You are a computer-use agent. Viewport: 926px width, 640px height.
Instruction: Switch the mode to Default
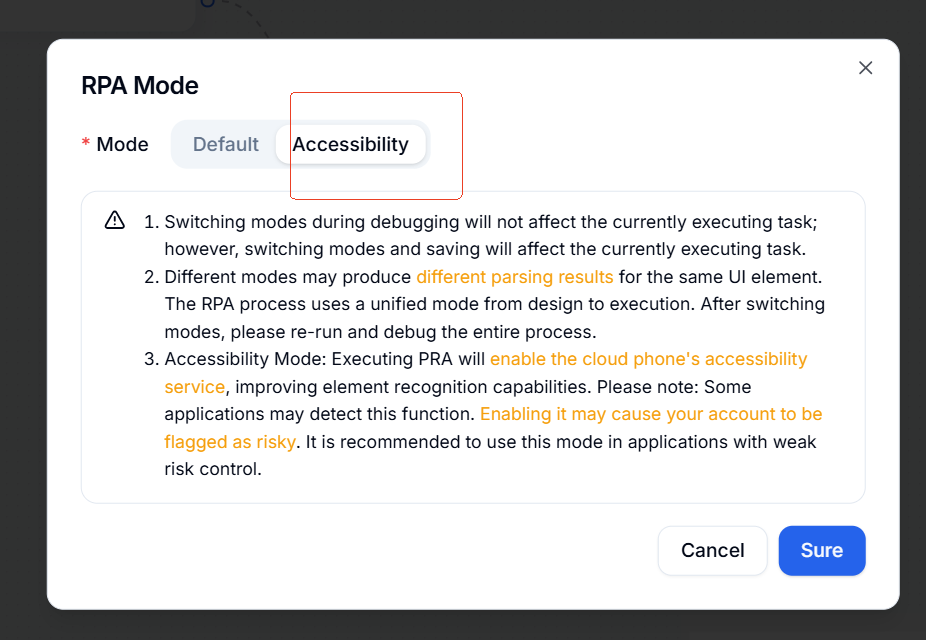tap(225, 144)
